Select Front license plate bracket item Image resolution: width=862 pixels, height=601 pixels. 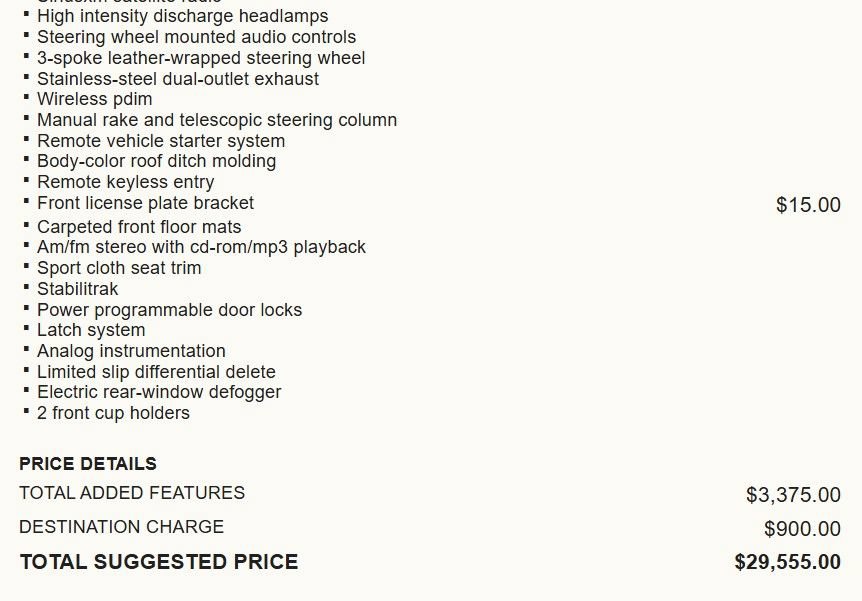click(145, 203)
